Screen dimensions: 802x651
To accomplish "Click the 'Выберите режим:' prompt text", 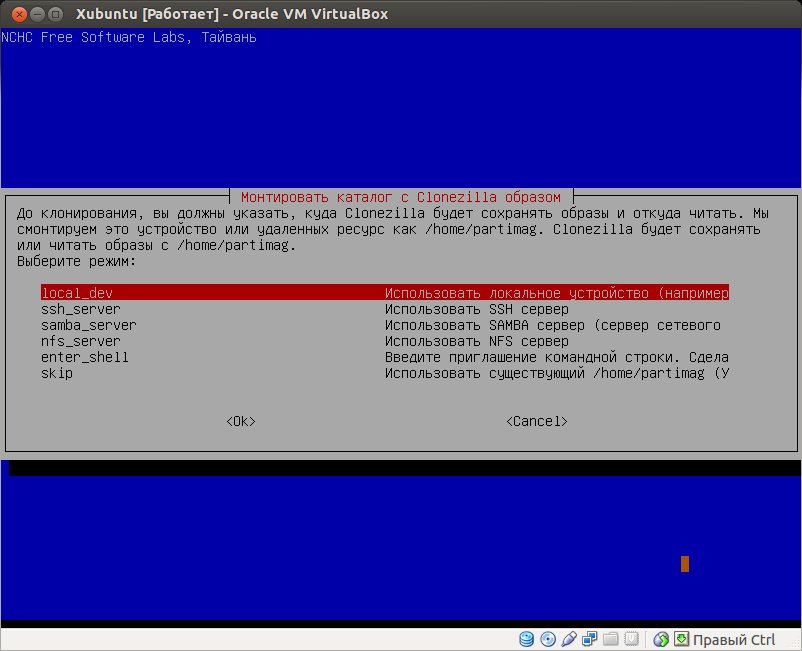I will [x=77, y=261].
